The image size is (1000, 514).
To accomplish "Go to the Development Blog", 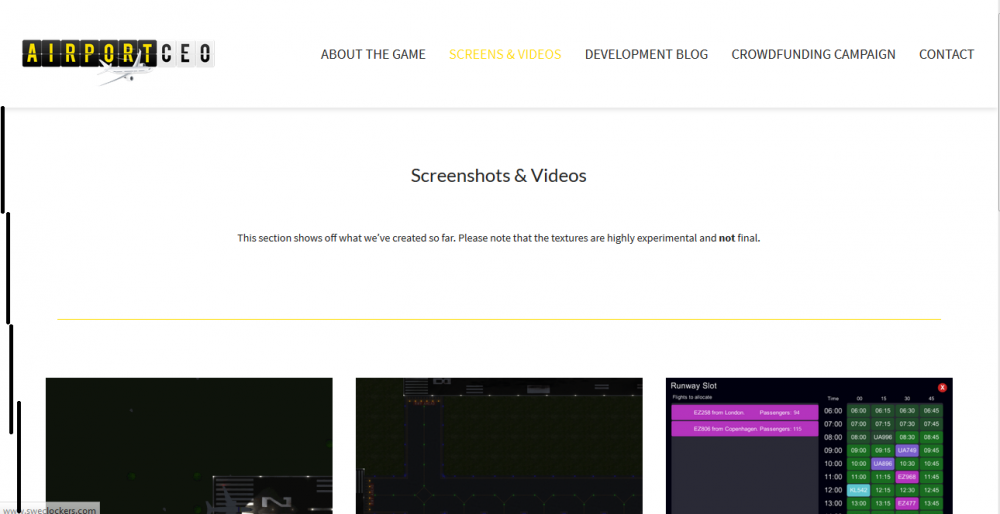I will (646, 54).
